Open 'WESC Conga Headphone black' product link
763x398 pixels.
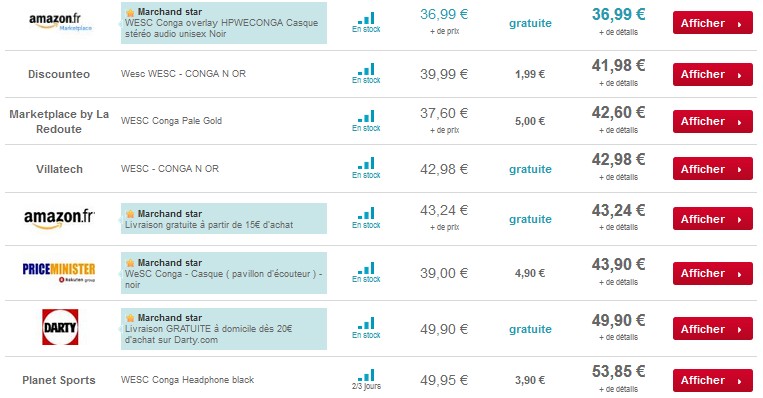point(187,380)
